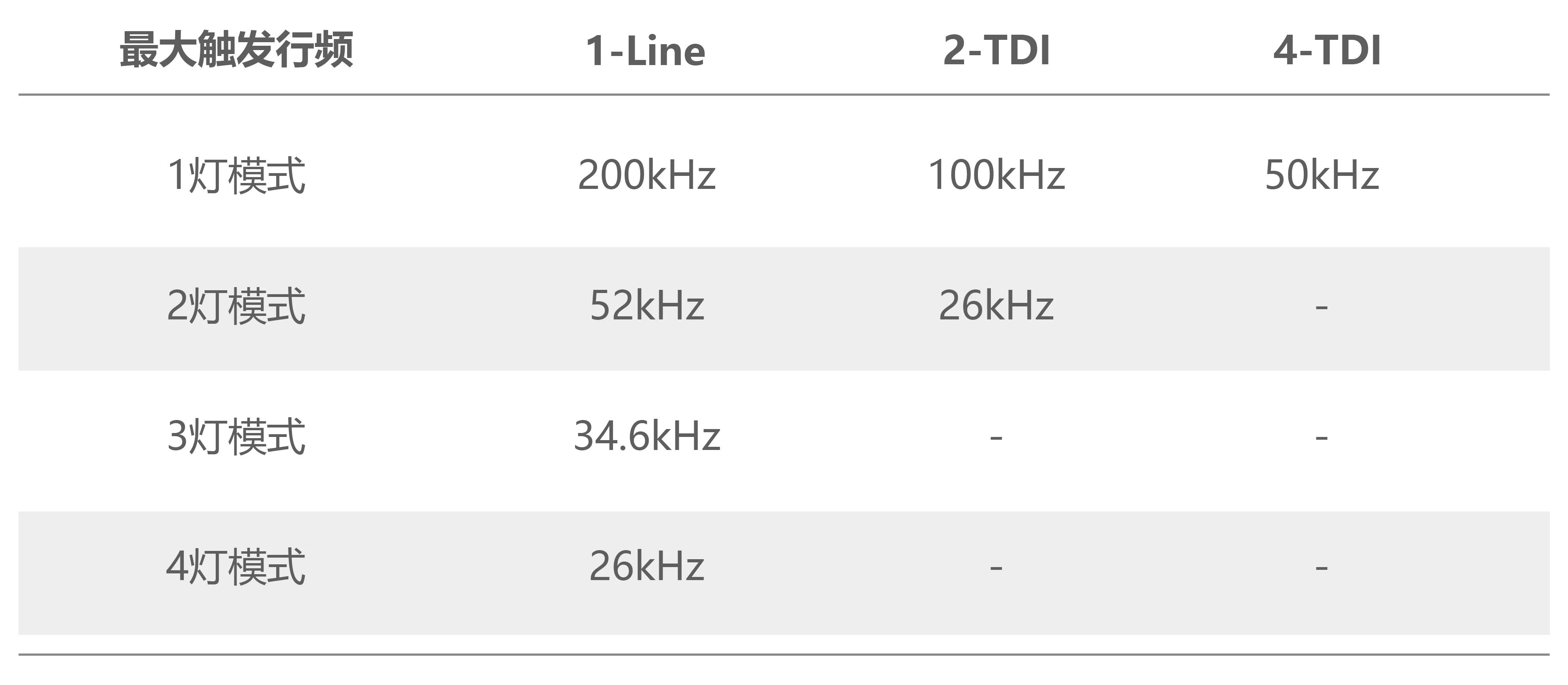The image size is (1568, 685).
Task: Select the 4-TDI column header
Action: (1327, 50)
